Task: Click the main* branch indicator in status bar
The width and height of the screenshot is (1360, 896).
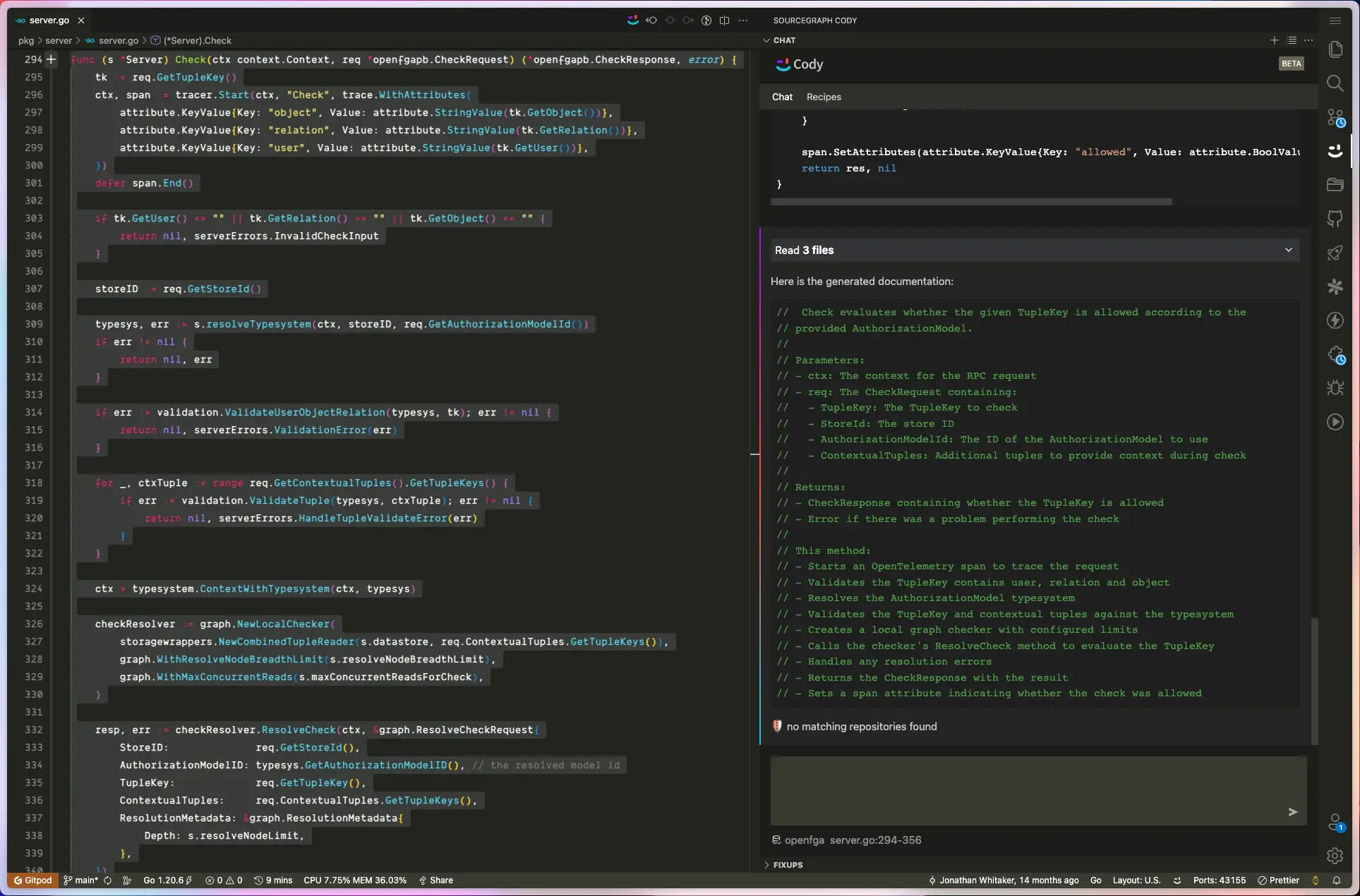Action: click(x=80, y=880)
